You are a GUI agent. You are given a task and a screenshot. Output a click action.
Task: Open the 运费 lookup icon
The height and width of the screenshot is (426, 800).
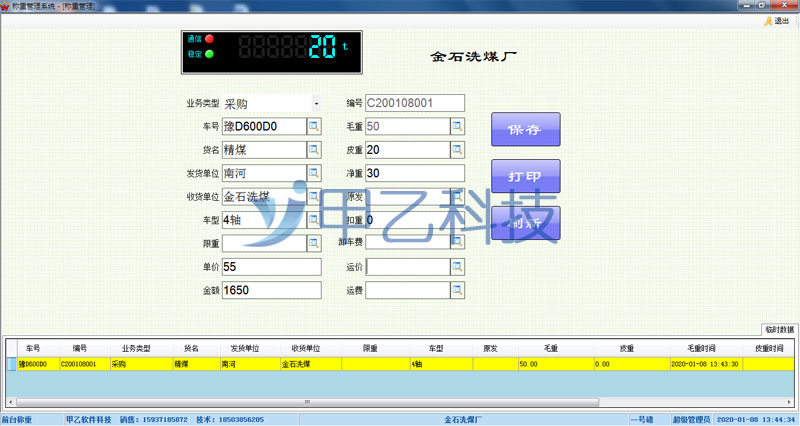tap(457, 290)
